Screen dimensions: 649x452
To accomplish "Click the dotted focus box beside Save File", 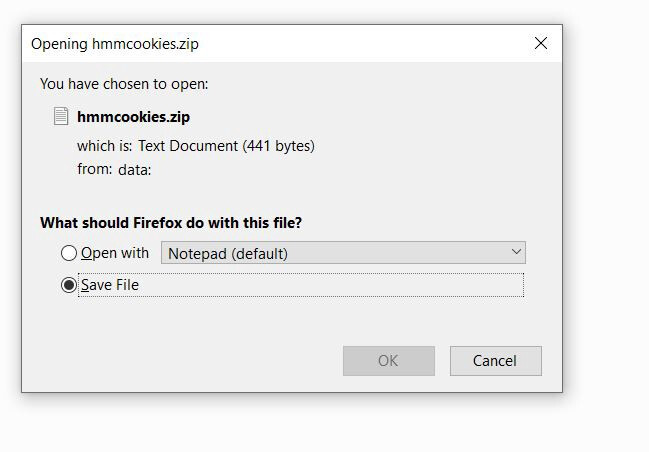I will coord(301,285).
